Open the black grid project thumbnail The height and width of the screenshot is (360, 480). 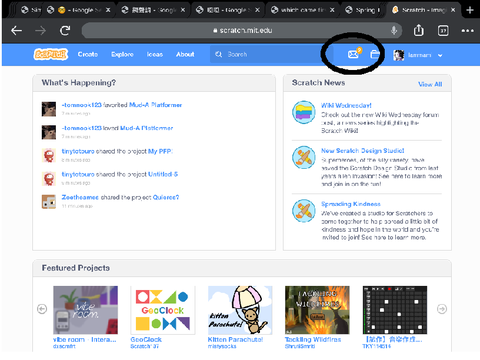point(395,310)
